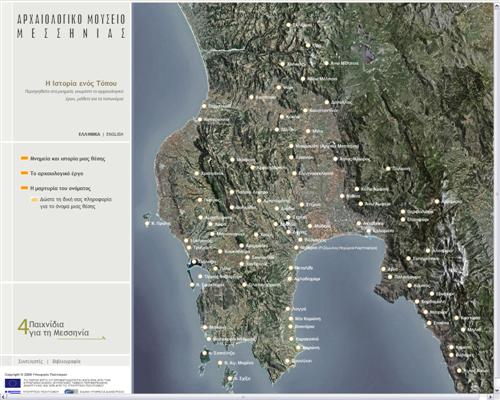Select the Ν. Αγ. Μαριανή marker
500x400 pixels.
pos(220,363)
